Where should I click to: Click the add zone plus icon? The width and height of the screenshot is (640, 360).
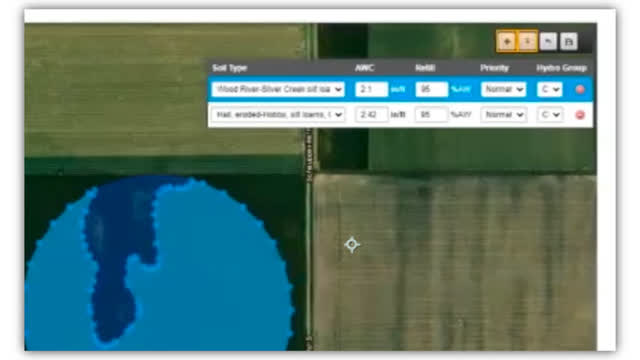[507, 41]
